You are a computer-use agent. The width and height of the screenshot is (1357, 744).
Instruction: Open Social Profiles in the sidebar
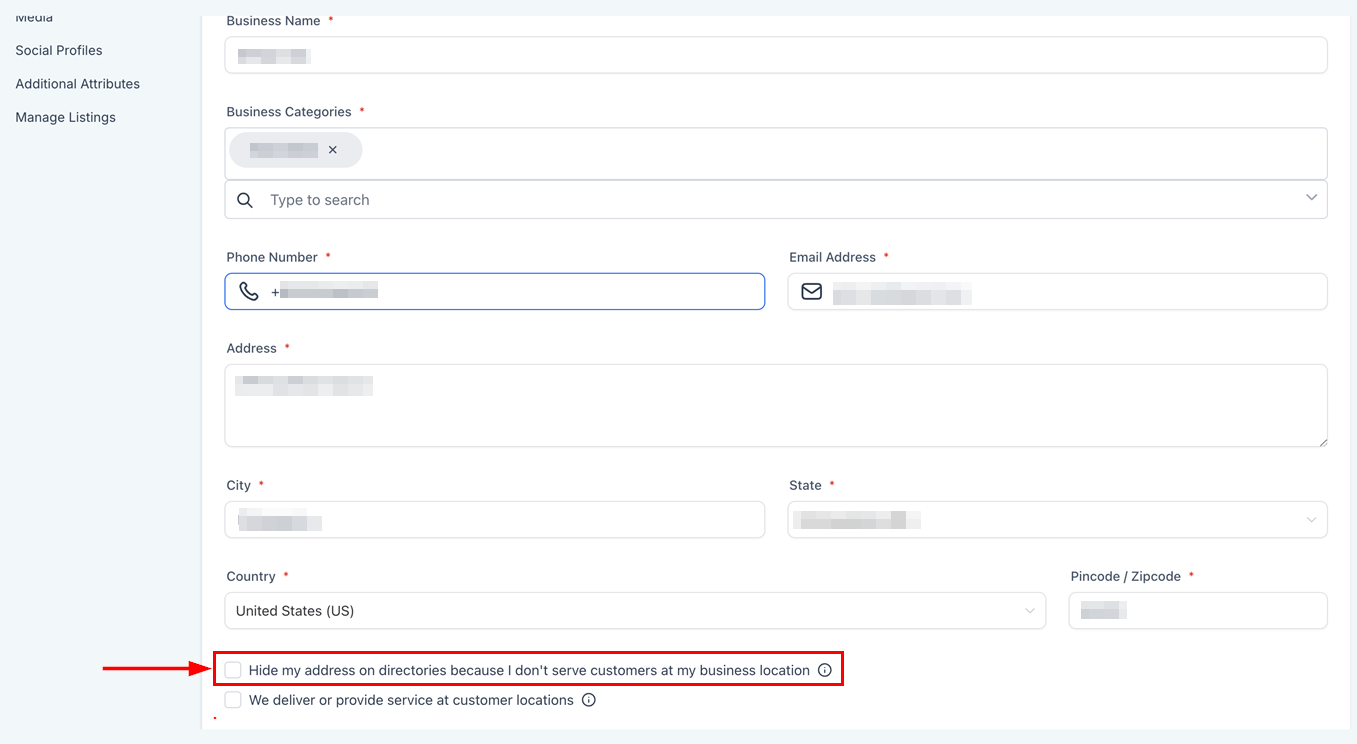[59, 50]
